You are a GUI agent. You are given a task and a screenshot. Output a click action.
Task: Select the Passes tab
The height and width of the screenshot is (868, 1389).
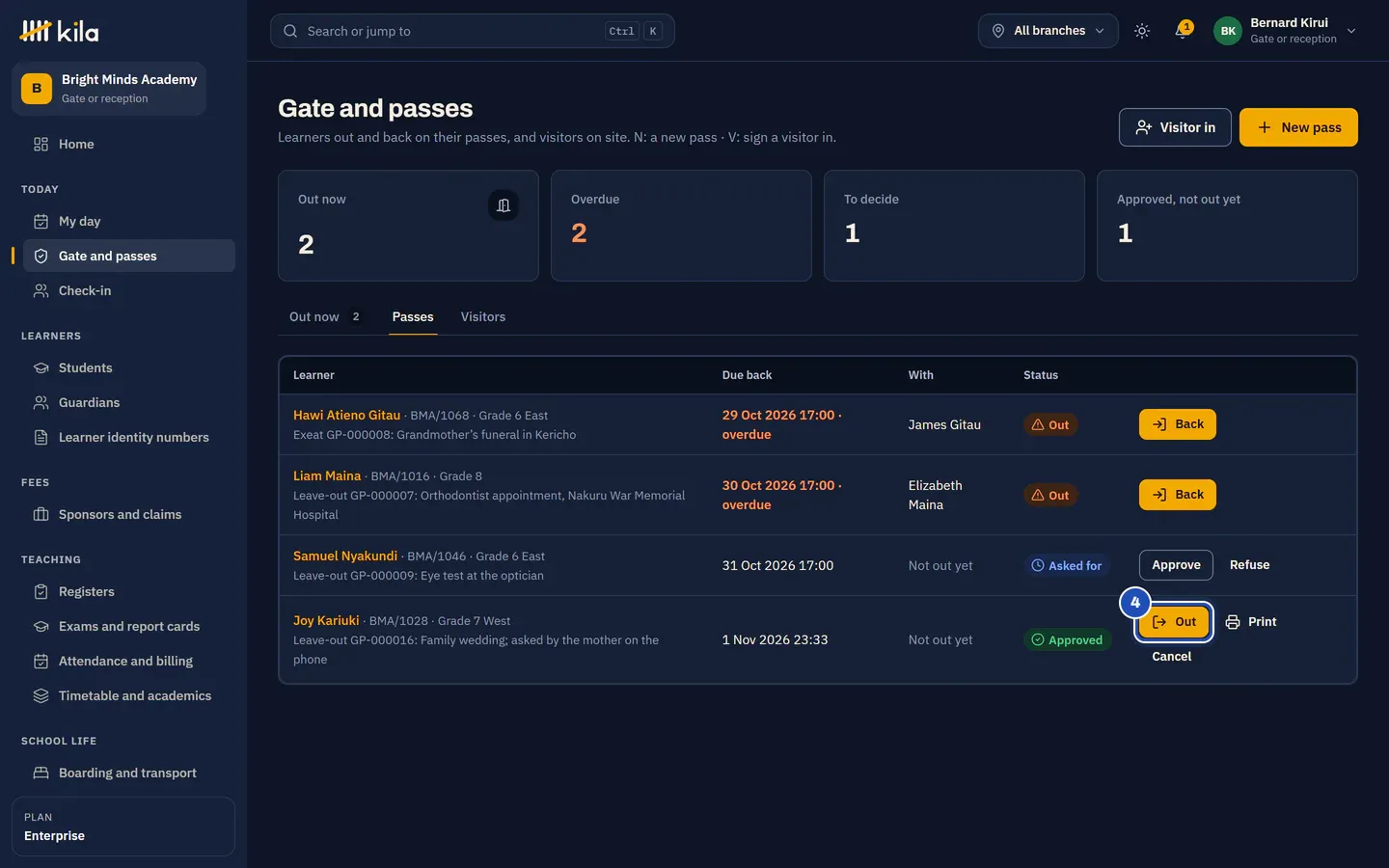413,316
